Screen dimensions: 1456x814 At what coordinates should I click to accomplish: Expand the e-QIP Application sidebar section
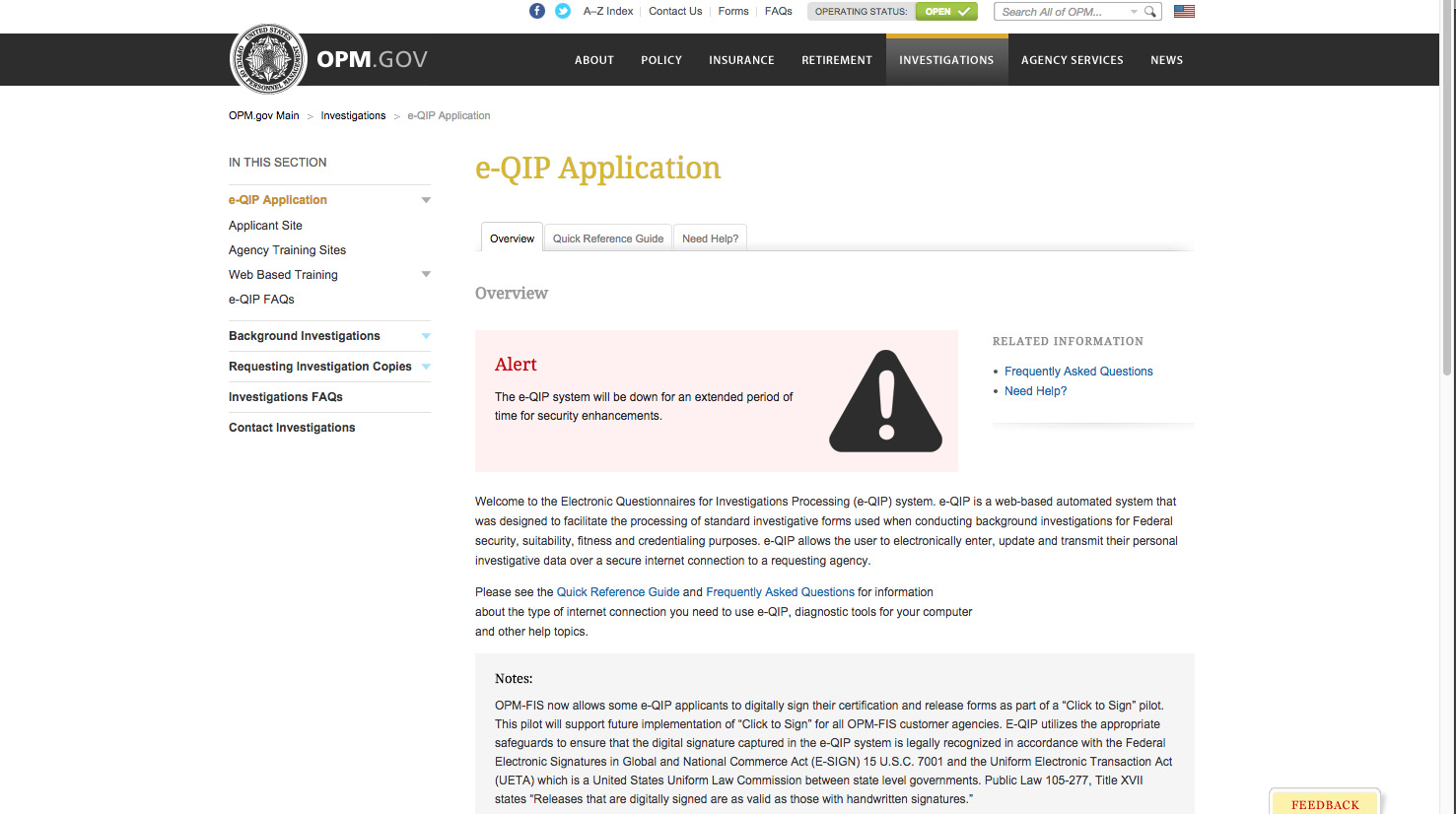(426, 199)
